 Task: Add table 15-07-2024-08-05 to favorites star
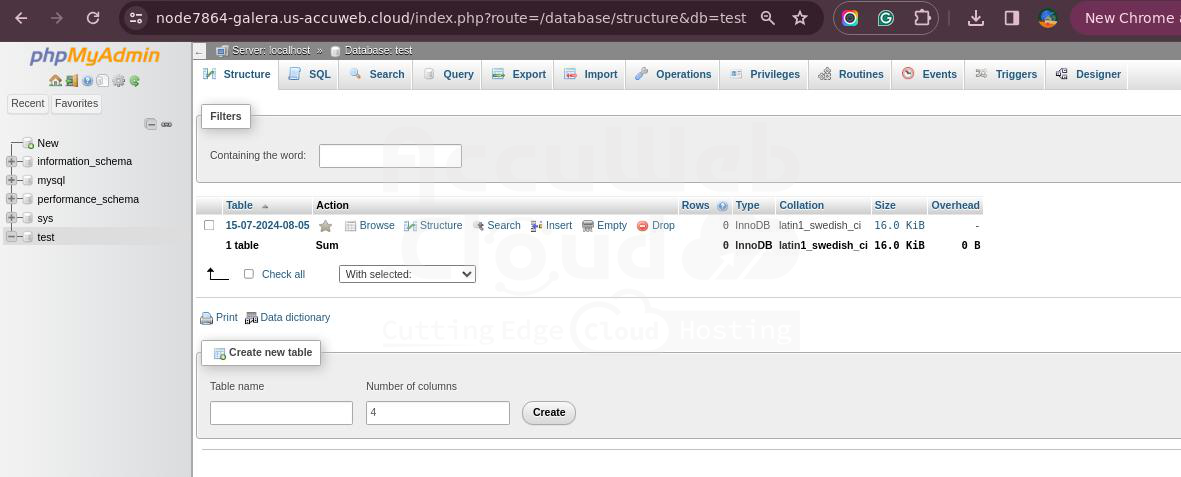click(325, 226)
